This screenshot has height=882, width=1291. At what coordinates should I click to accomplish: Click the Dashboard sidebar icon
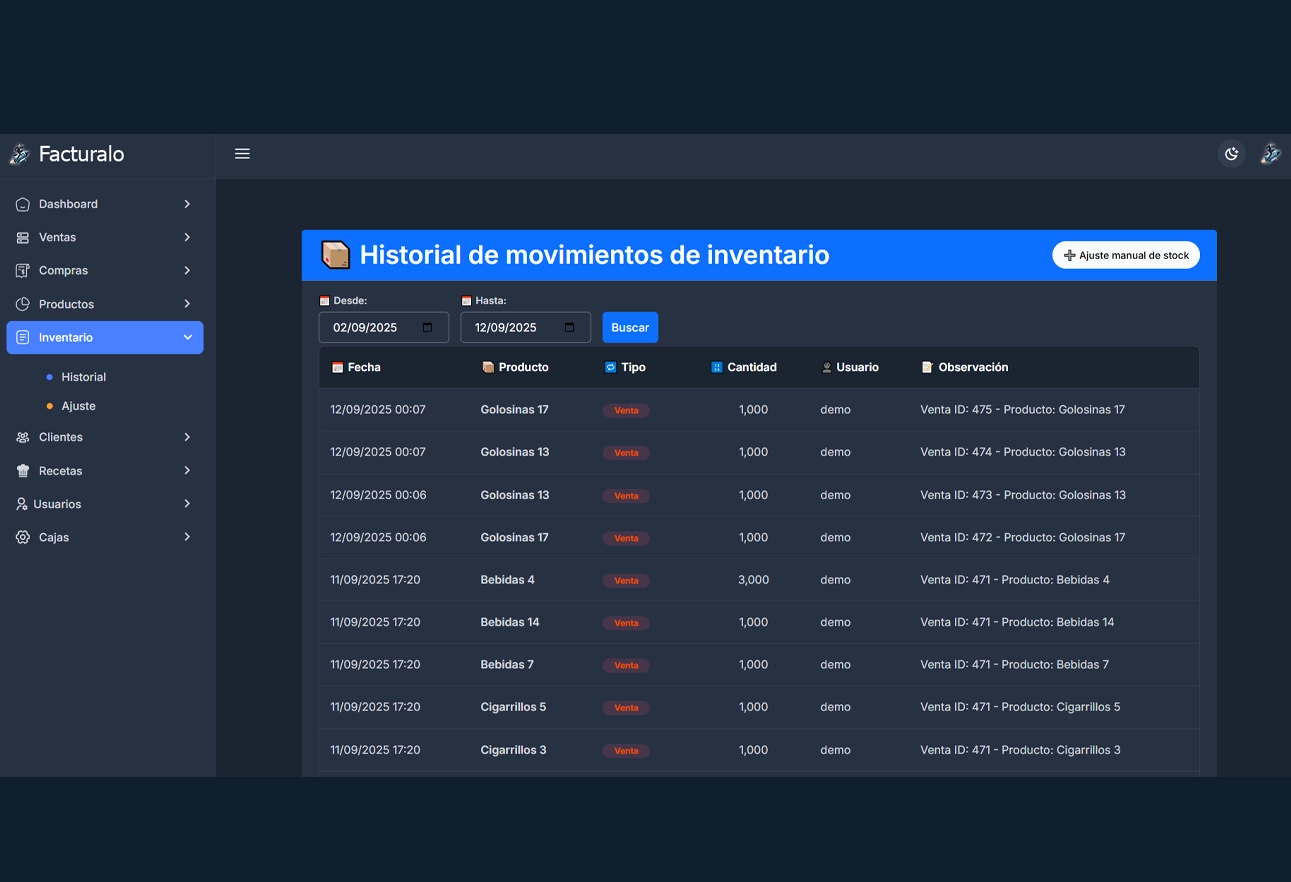click(23, 204)
